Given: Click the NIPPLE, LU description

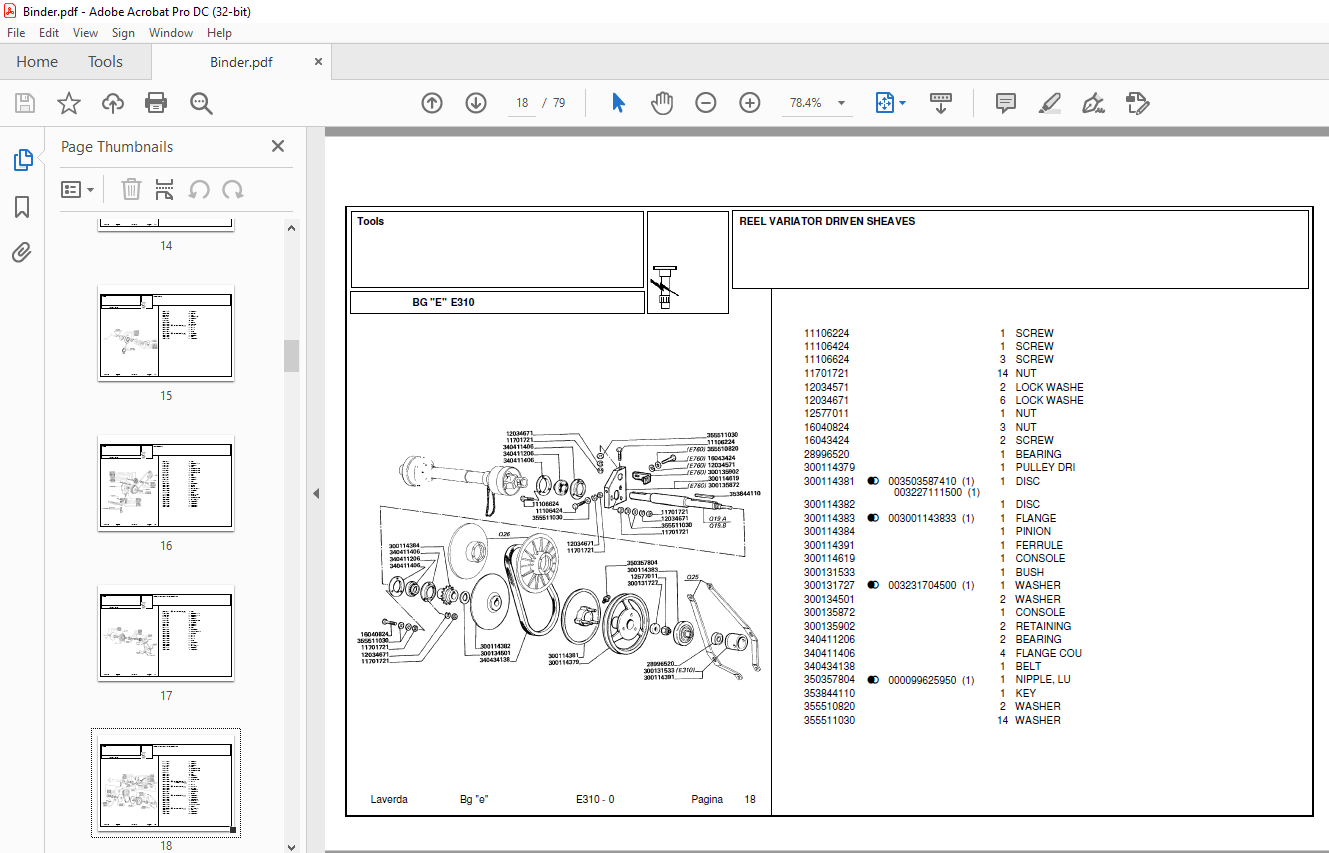Looking at the screenshot, I should click(x=1043, y=680).
